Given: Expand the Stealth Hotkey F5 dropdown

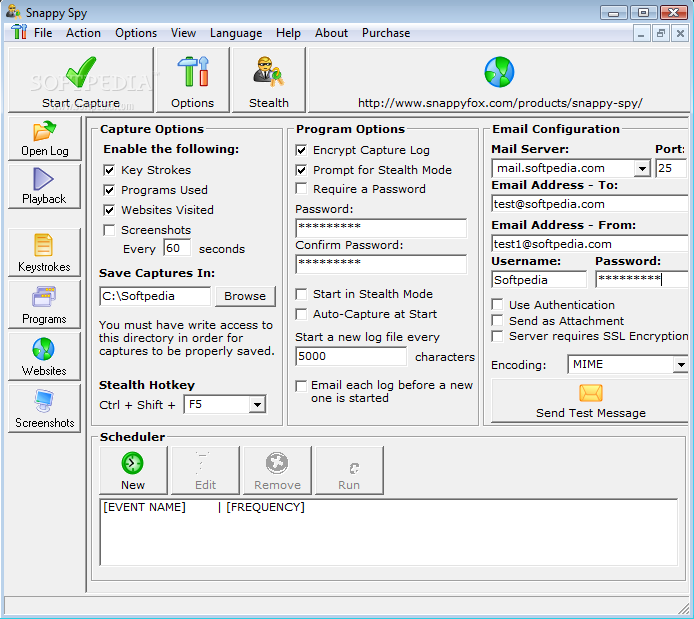Looking at the screenshot, I should point(257,404).
